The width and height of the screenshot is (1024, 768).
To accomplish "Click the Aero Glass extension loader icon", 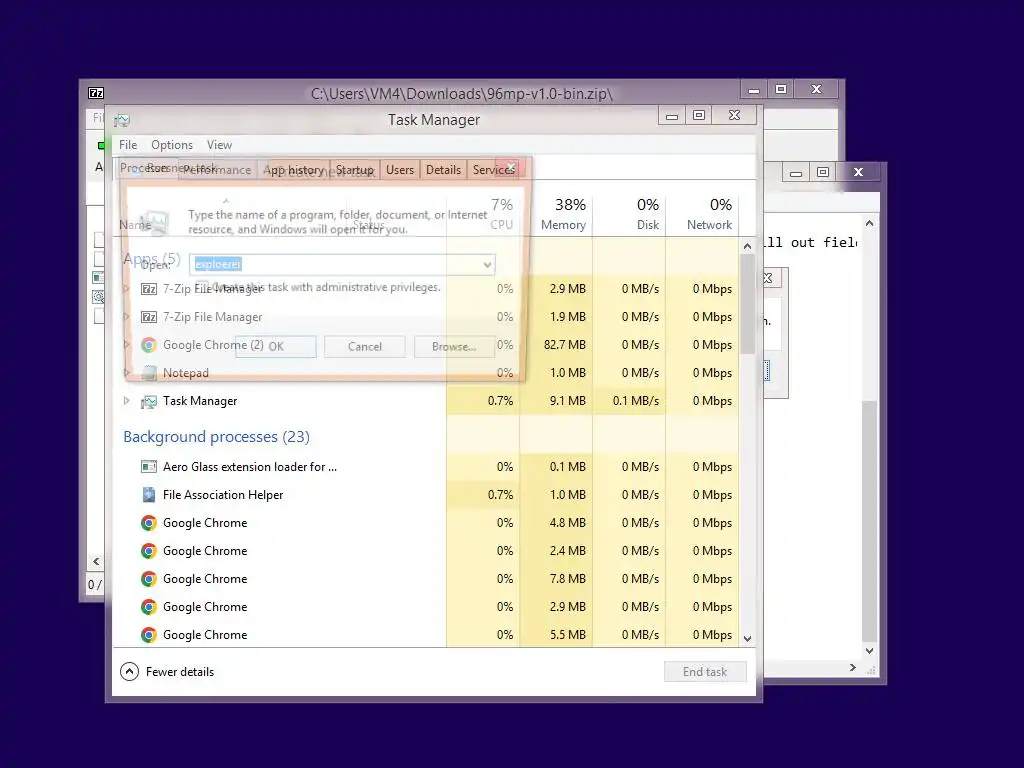I will click(x=149, y=467).
